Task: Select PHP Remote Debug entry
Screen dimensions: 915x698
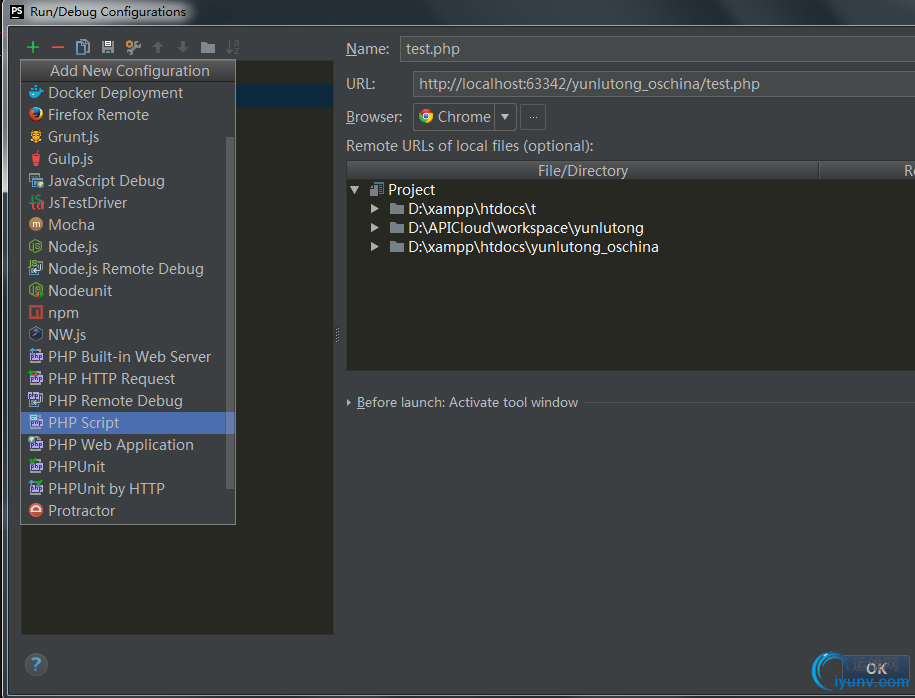Action: pos(124,401)
